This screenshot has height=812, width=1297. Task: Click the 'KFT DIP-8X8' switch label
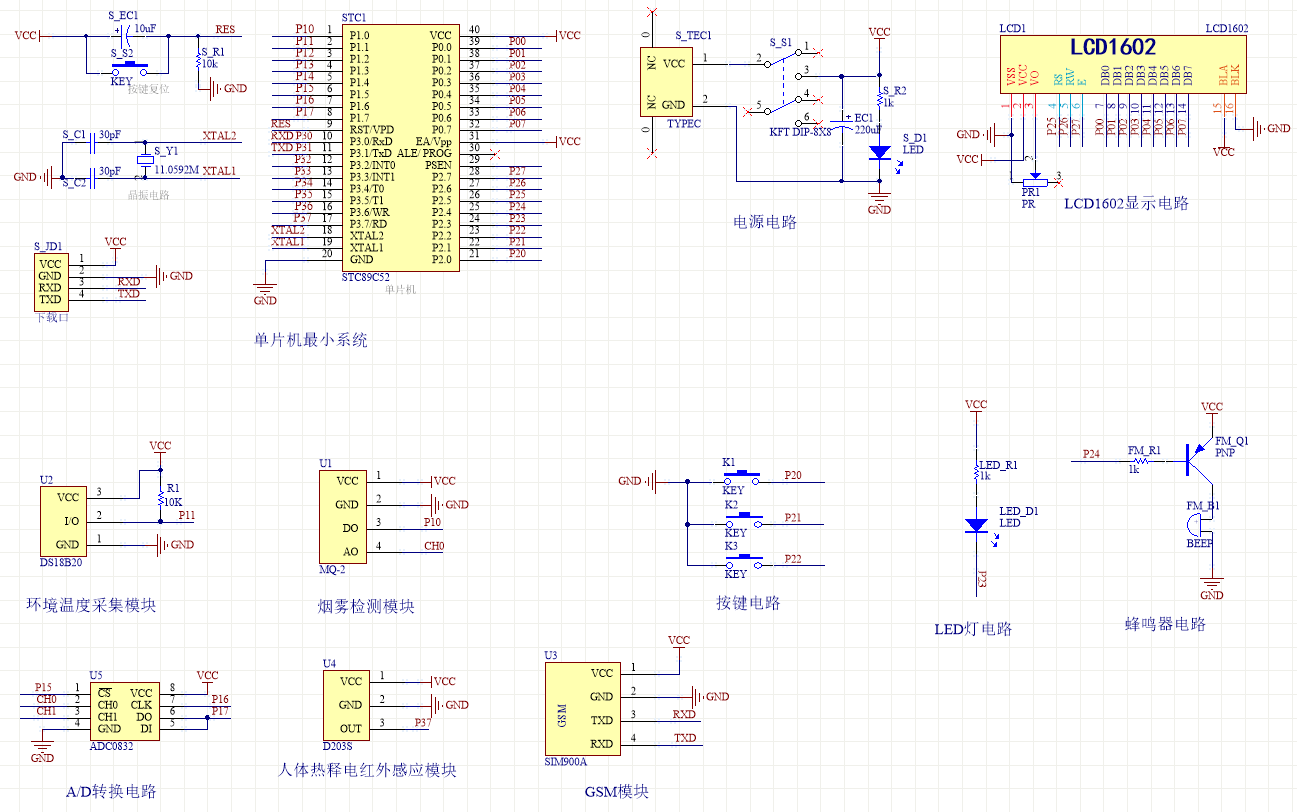coord(800,131)
